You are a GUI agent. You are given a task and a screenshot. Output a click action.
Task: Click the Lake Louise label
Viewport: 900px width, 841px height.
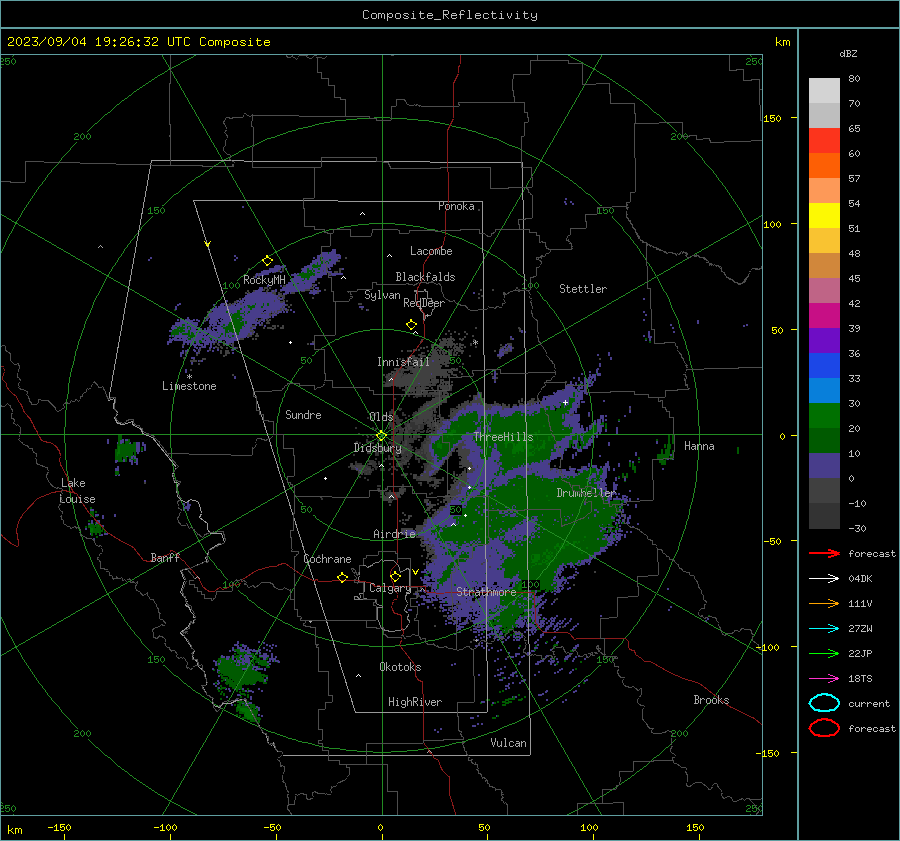[77, 491]
